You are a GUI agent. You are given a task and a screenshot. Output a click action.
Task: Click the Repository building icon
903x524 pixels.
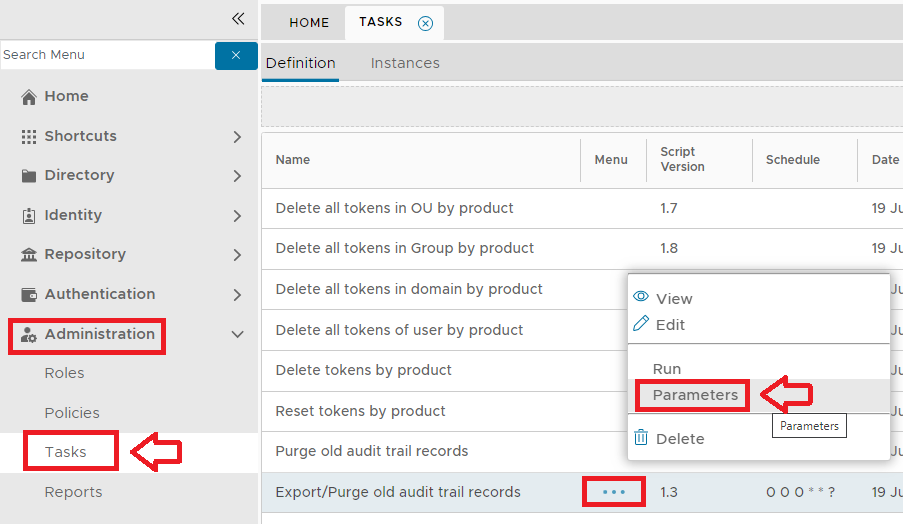(x=29, y=255)
